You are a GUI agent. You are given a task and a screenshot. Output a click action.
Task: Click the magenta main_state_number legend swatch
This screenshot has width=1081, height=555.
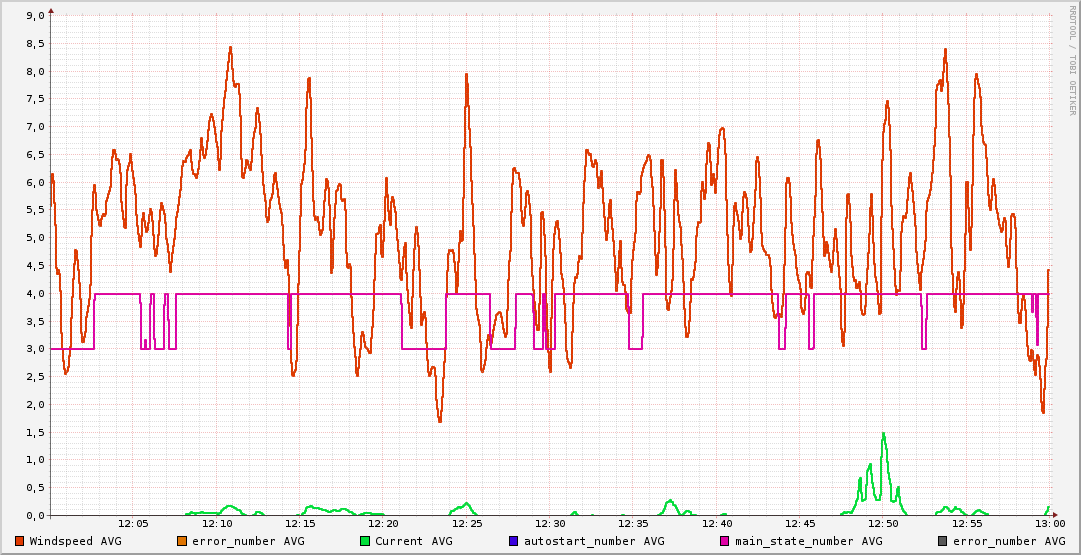pyautogui.click(x=725, y=541)
